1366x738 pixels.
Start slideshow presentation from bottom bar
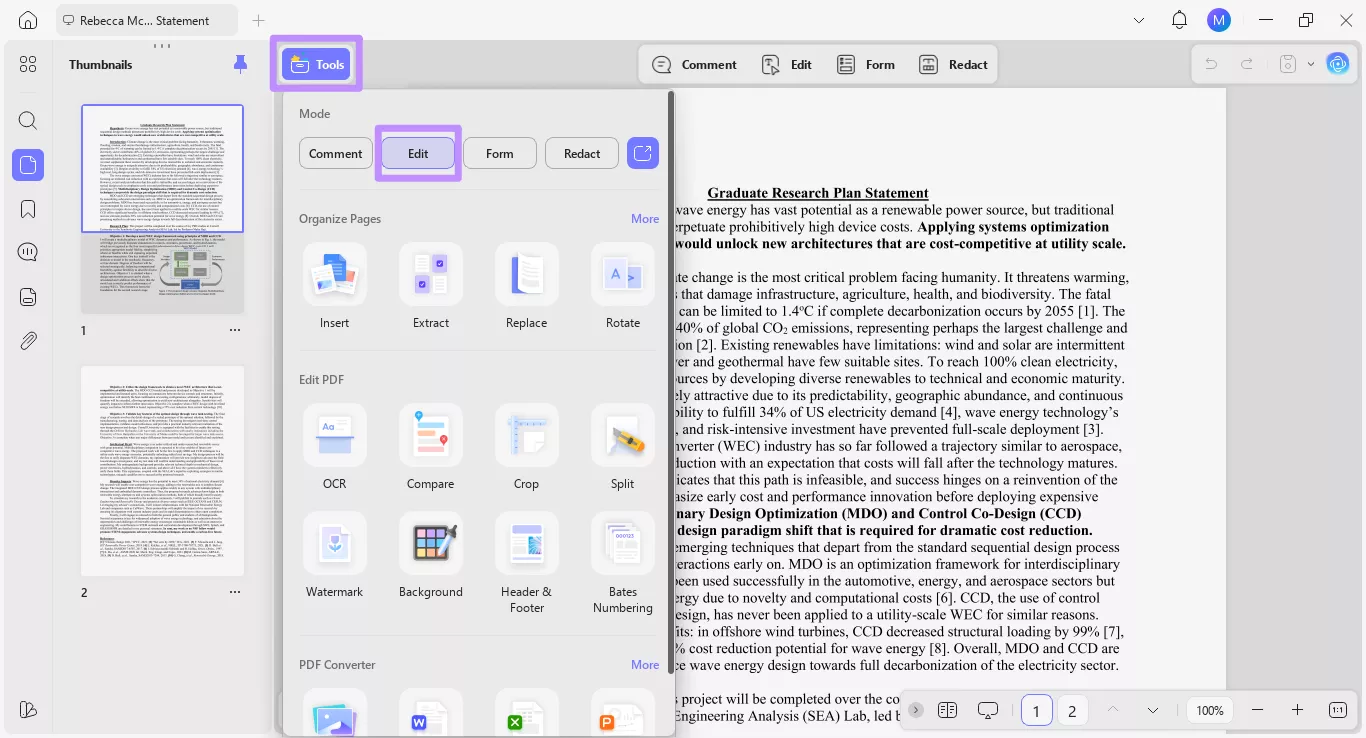click(x=988, y=710)
